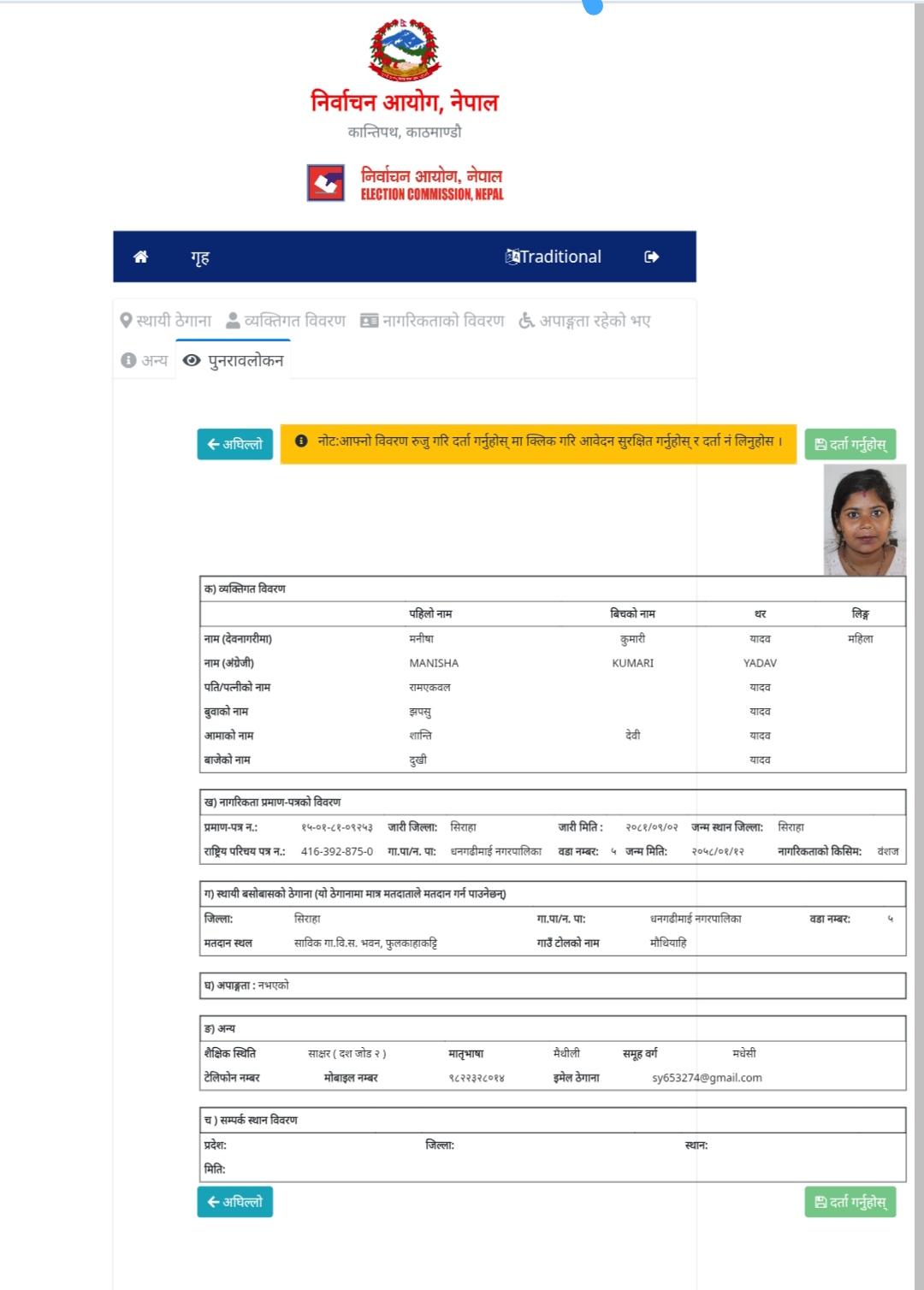Click the logout arrow icon
Image resolution: width=924 pixels, height=1290 pixels.
pos(652,257)
